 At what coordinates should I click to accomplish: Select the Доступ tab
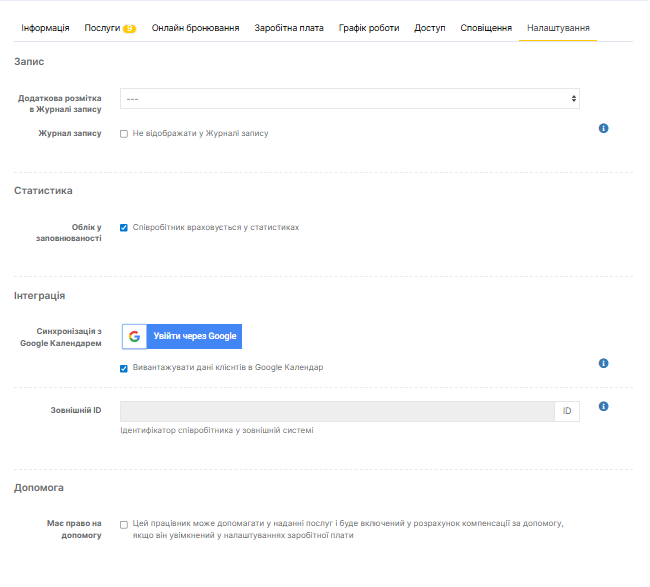coord(430,27)
